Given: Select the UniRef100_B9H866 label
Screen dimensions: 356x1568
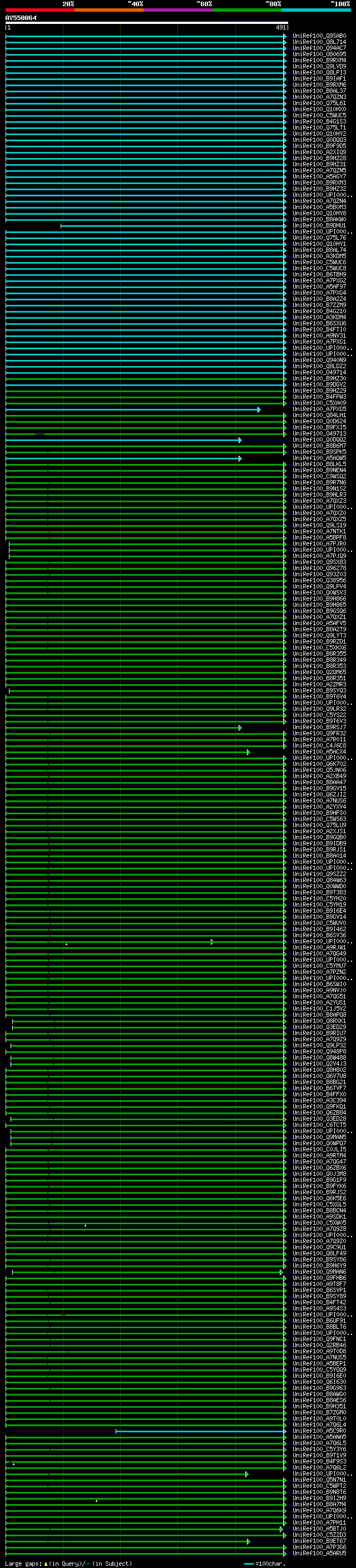Looking at the screenshot, I should click(319, 598).
